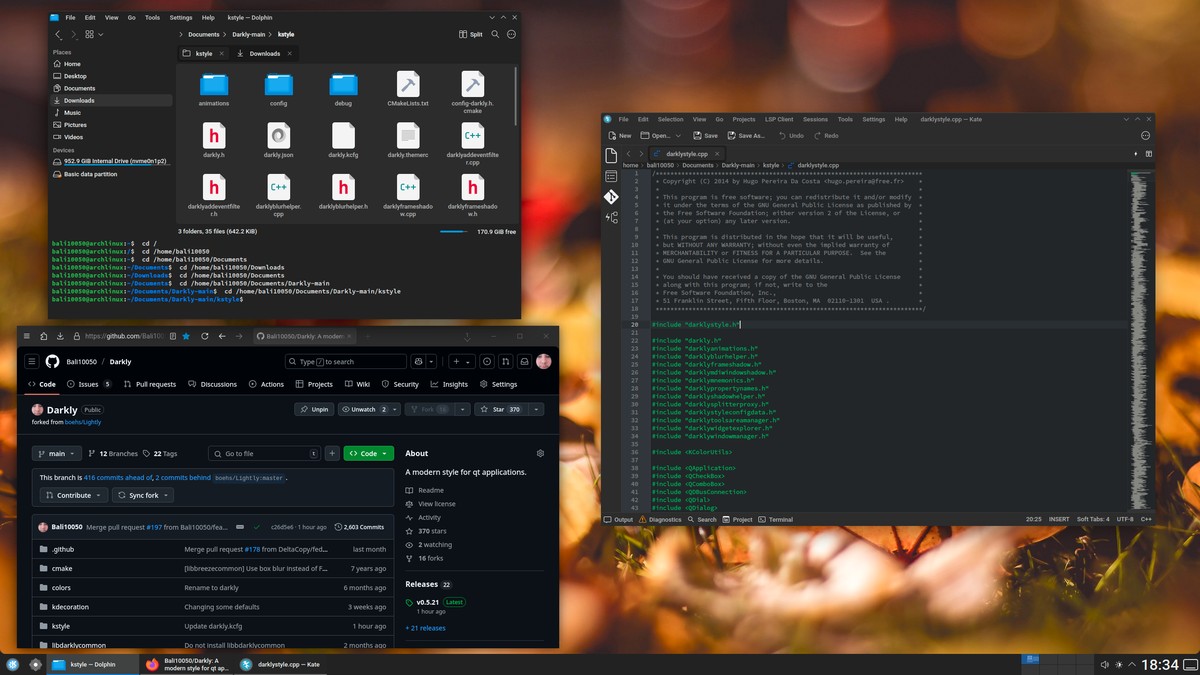Expand the Sync fork dropdown
Screen dimensions: 1200x675
tap(143, 495)
